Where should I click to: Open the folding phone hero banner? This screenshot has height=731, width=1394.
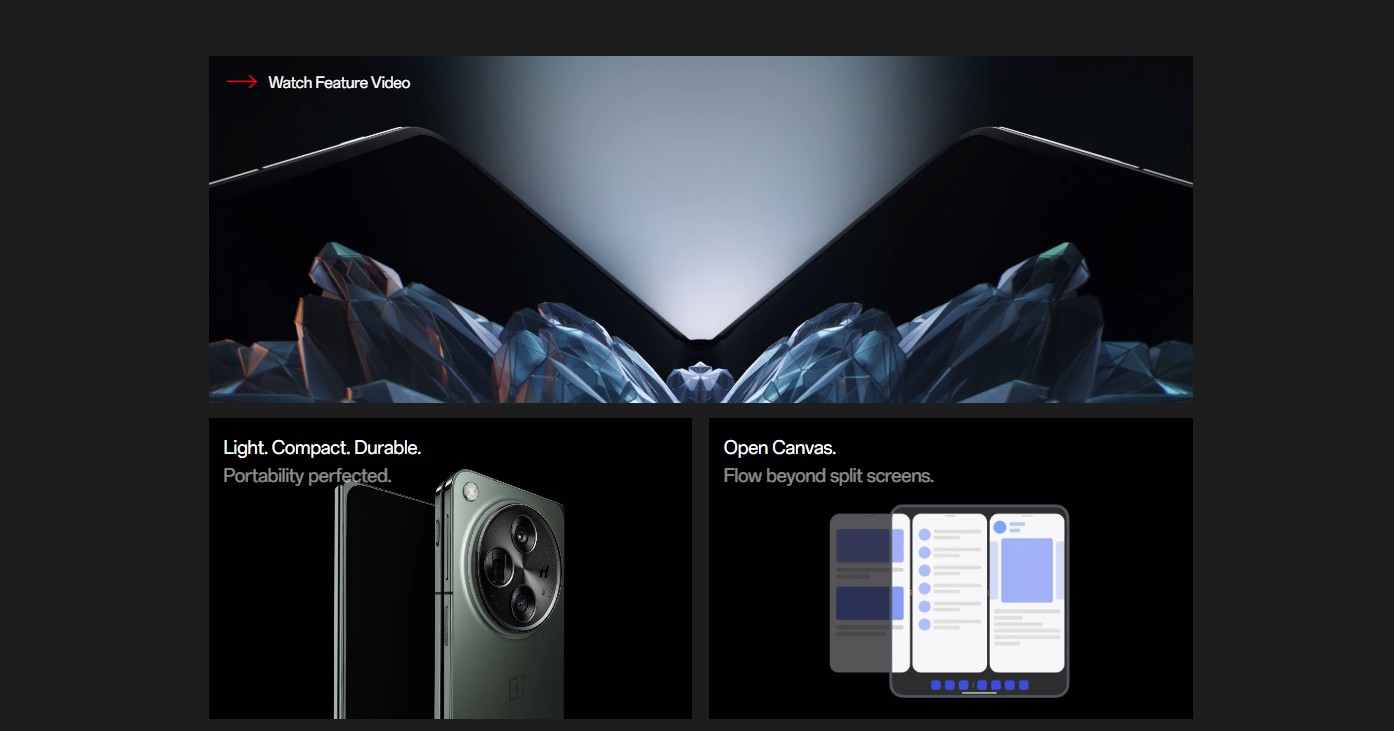click(x=700, y=229)
